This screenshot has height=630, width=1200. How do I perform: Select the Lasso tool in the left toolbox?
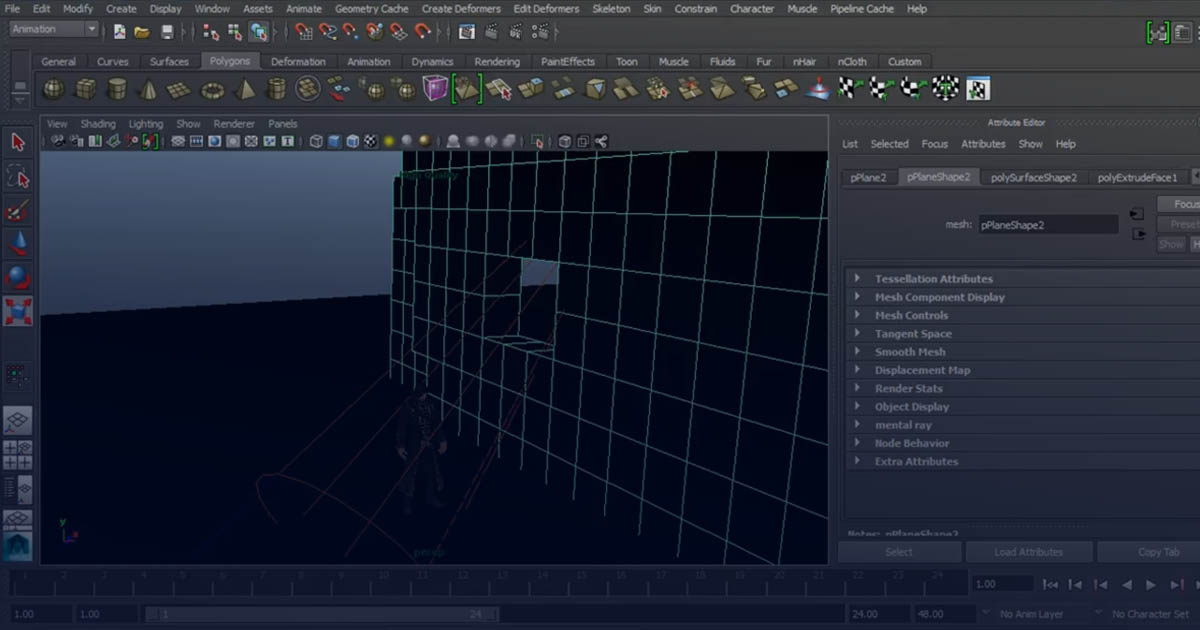coord(17,177)
